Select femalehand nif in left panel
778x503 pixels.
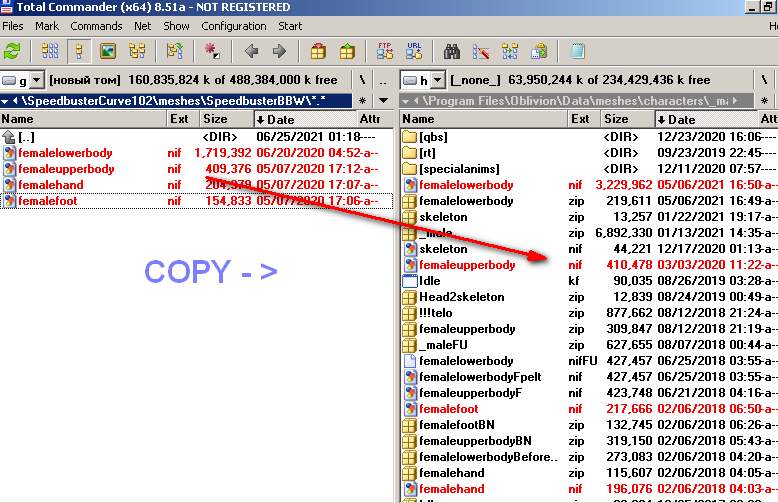[x=197, y=185]
